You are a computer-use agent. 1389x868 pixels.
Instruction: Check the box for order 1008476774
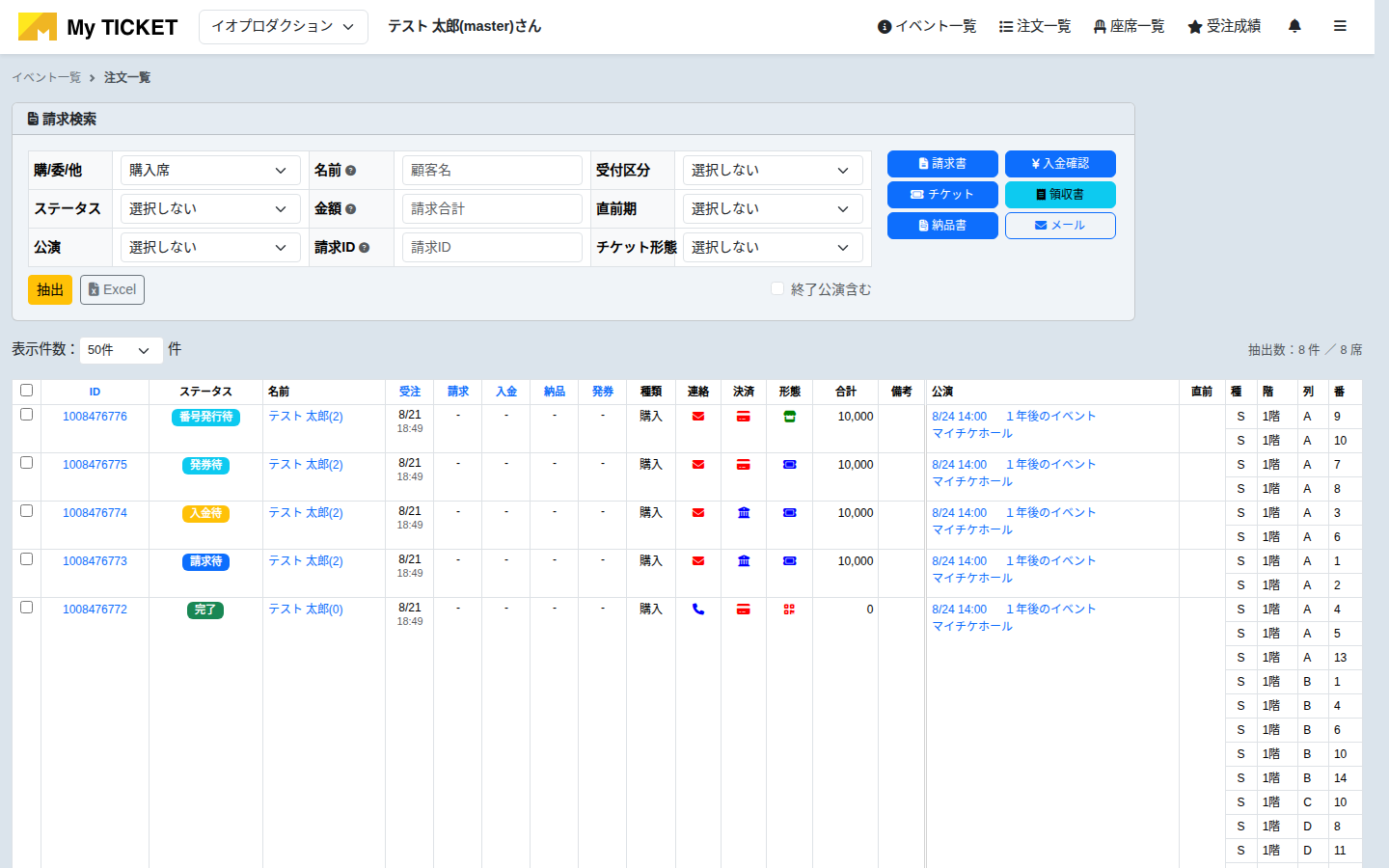(27, 511)
